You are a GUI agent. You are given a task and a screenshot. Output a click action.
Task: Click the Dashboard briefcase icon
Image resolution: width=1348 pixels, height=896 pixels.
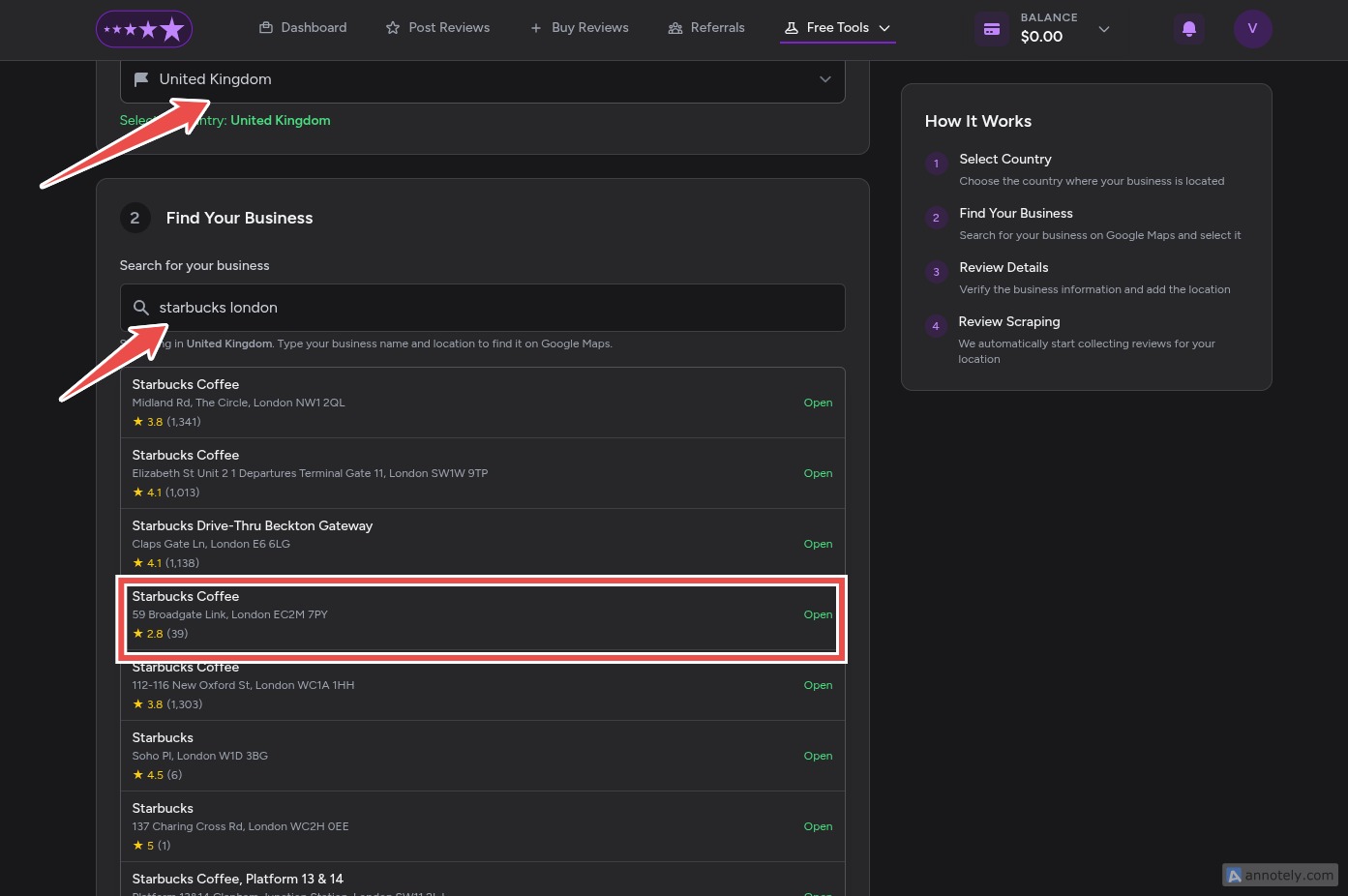(266, 28)
